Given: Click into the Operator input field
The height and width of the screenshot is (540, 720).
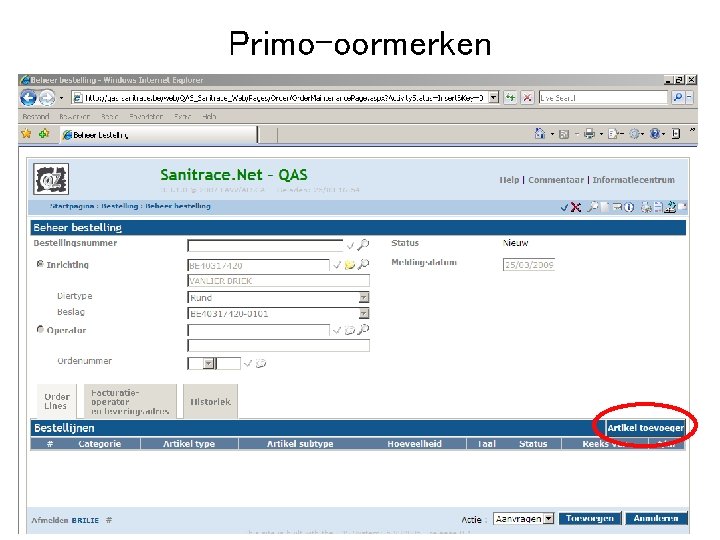Looking at the screenshot, I should [259, 330].
